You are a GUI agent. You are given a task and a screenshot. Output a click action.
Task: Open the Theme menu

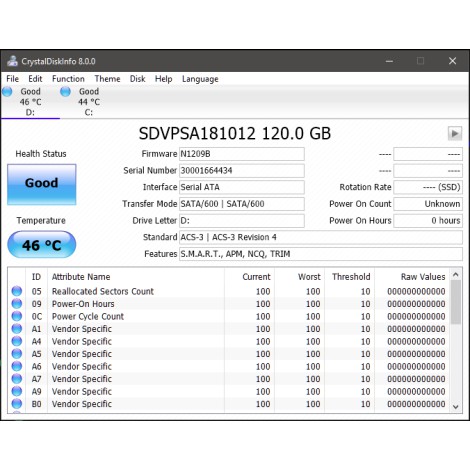pyautogui.click(x=107, y=79)
